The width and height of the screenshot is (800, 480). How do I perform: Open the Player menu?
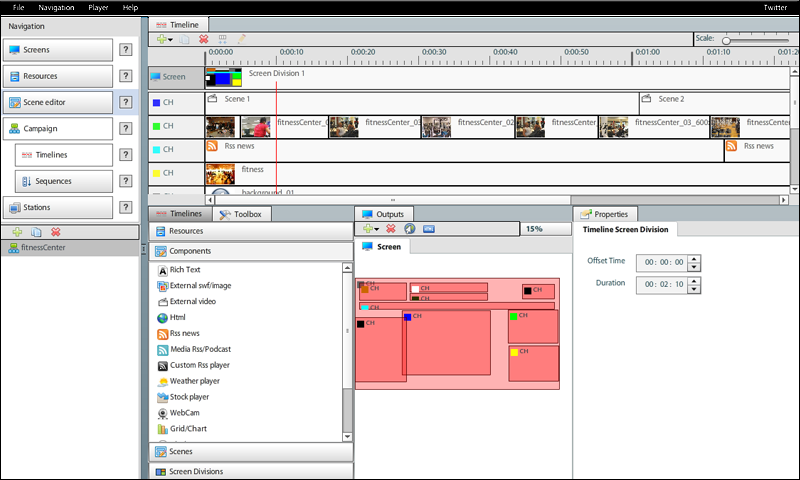click(x=98, y=7)
